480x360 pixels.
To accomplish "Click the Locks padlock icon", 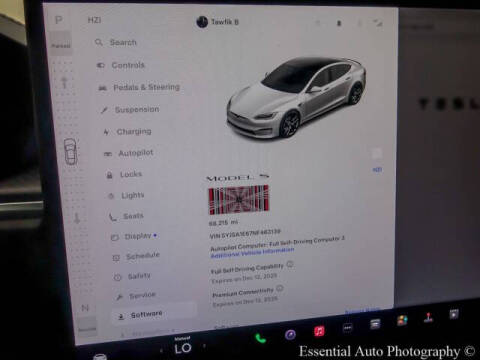I will coord(109,175).
